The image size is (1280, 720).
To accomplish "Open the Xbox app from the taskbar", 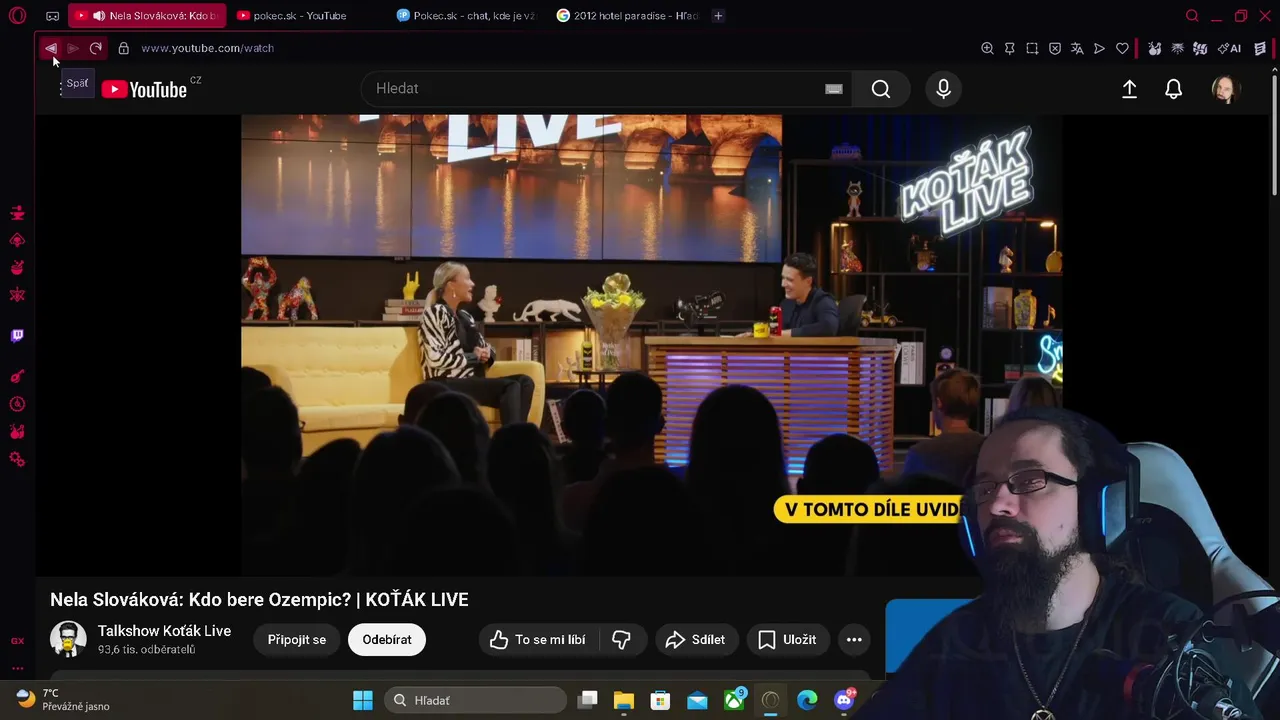I will 734,700.
